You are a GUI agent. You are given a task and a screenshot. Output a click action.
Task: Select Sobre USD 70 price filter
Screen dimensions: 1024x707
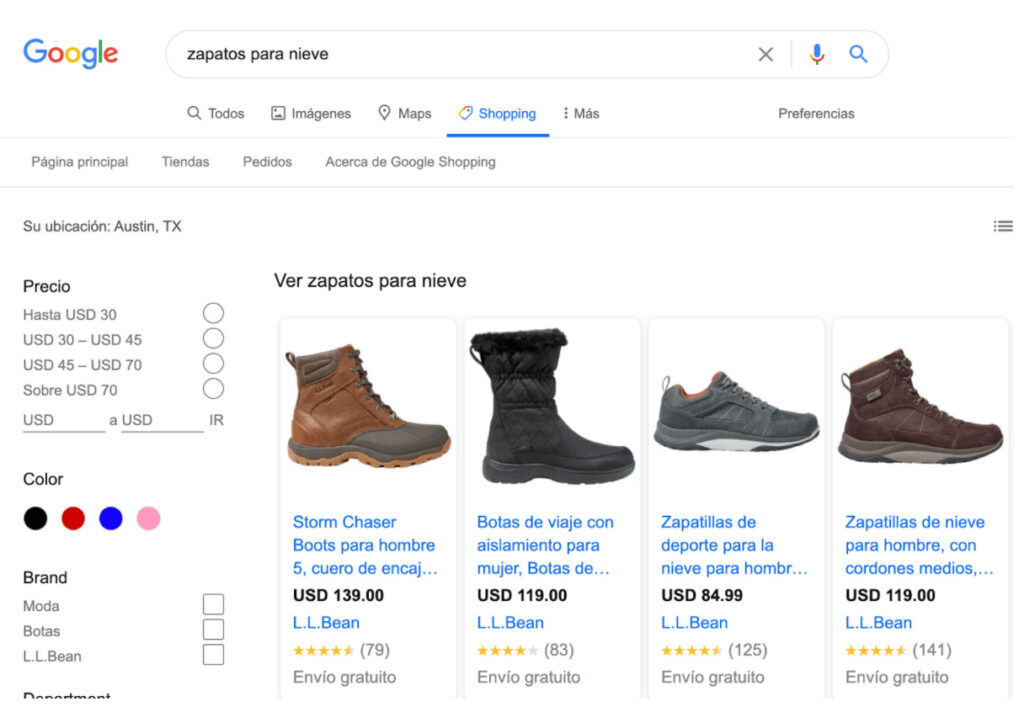(x=213, y=389)
